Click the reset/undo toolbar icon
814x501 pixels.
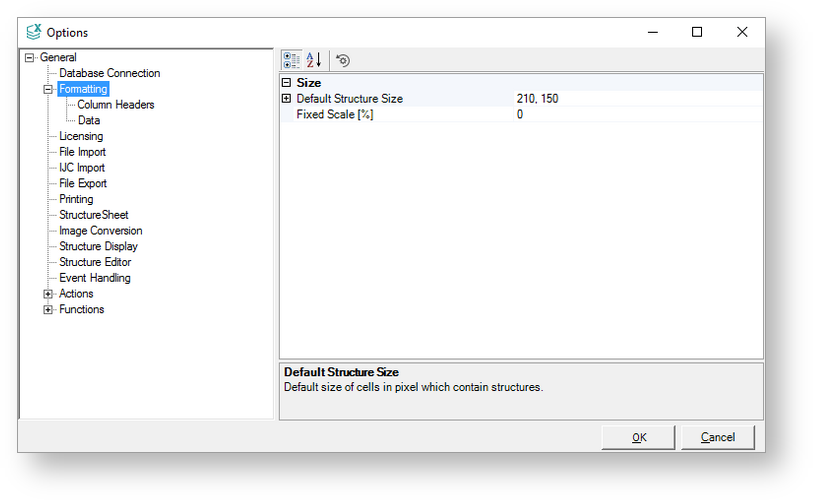[343, 60]
